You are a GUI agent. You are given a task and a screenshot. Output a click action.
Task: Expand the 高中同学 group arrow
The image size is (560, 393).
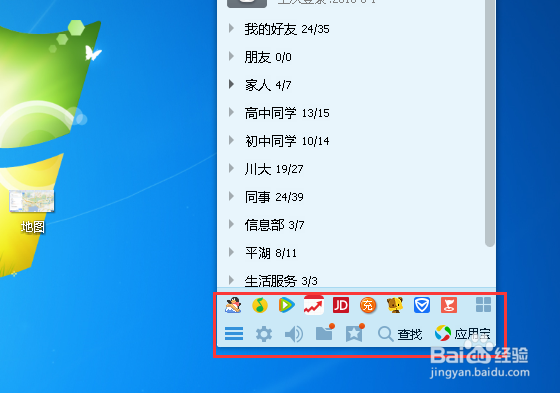point(231,112)
